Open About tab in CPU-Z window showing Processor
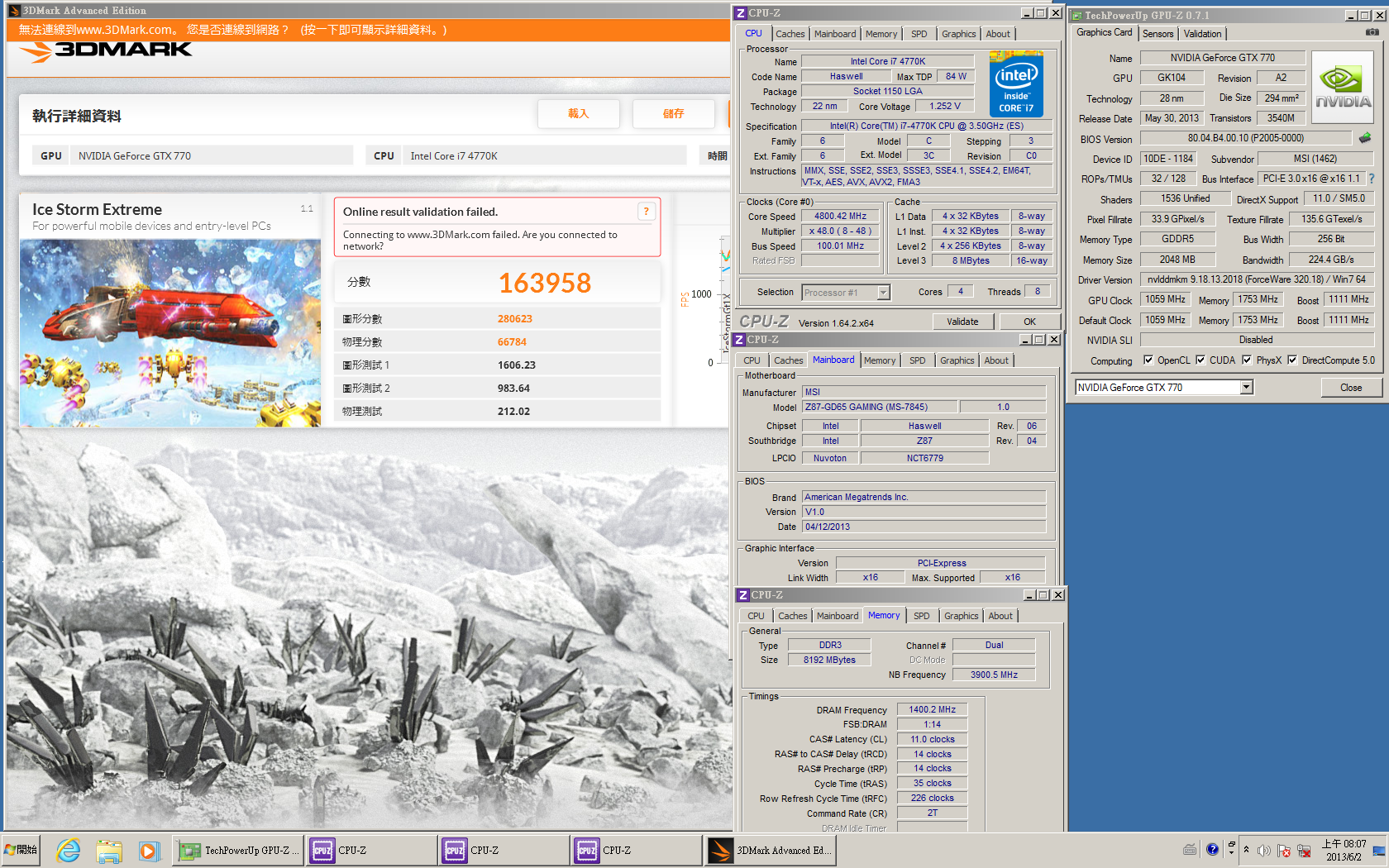This screenshot has width=1389, height=868. click(998, 34)
